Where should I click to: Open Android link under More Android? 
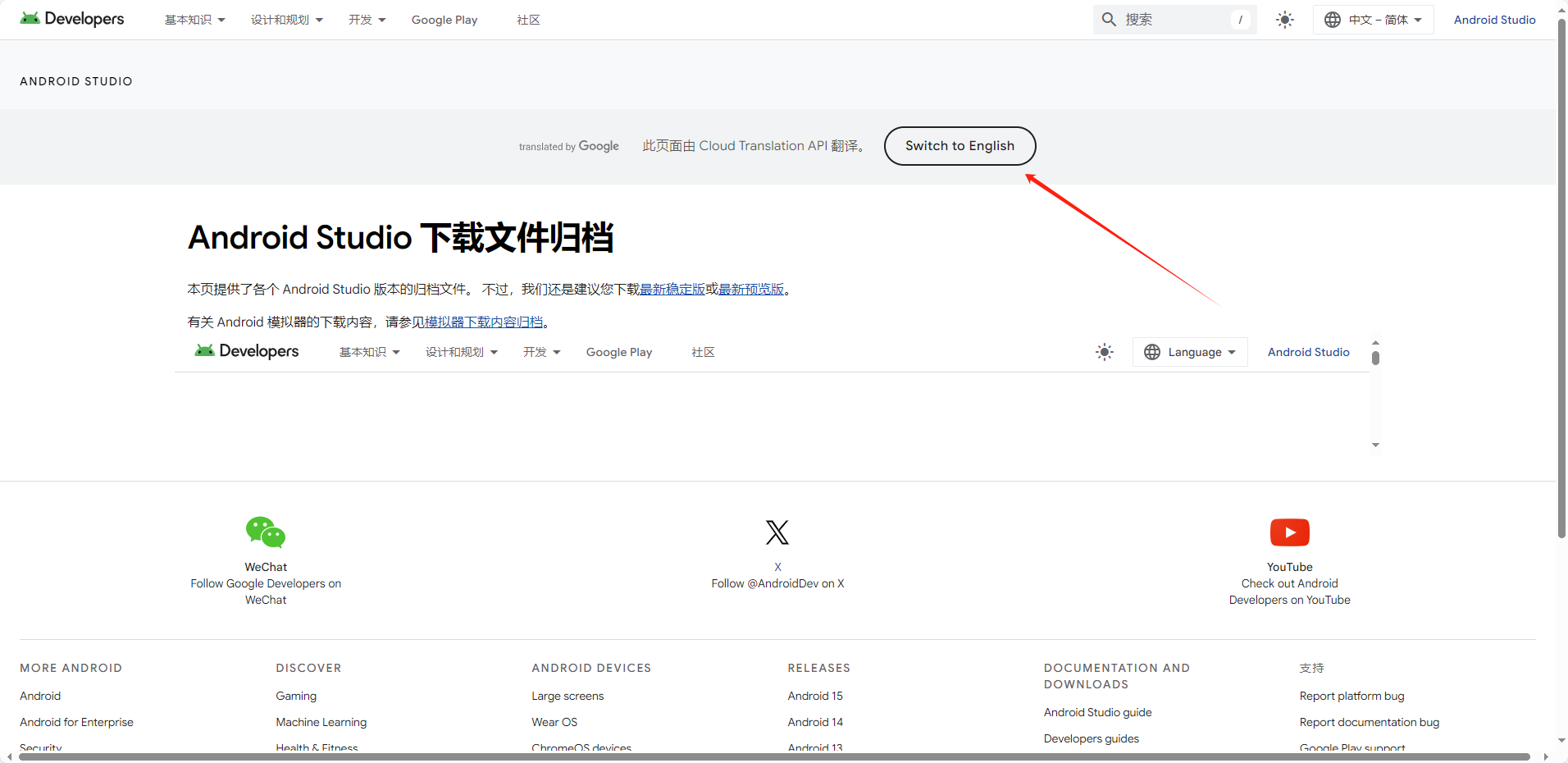40,696
